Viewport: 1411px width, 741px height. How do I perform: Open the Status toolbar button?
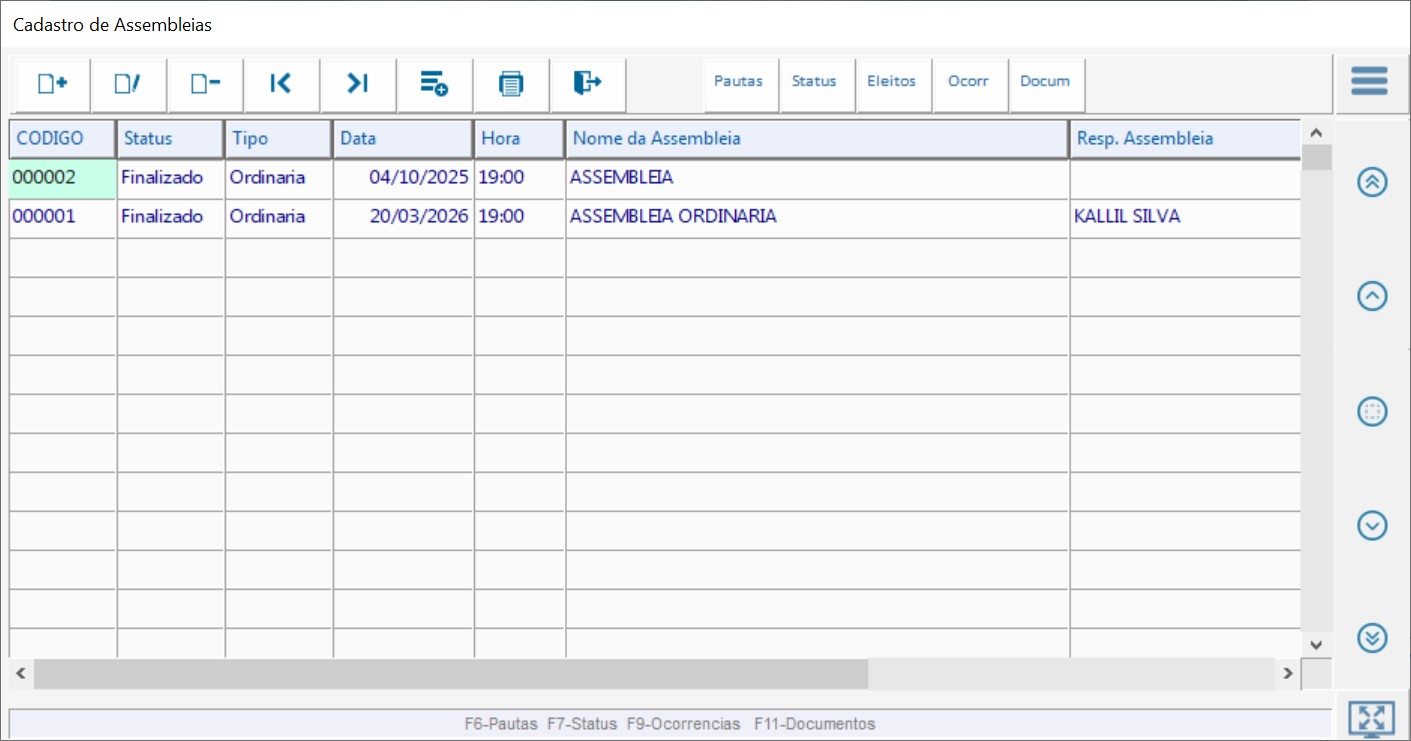(814, 82)
